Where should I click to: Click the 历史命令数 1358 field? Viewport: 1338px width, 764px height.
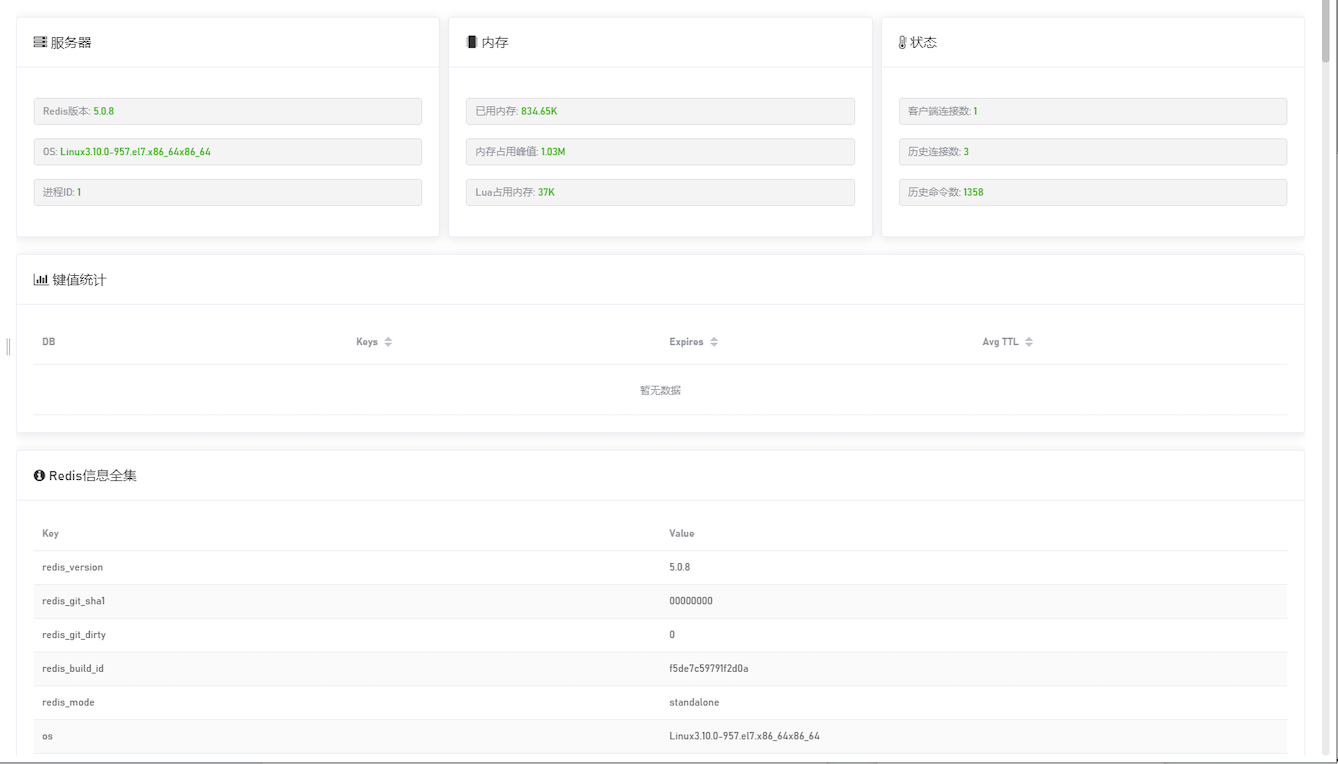[x=1093, y=192]
